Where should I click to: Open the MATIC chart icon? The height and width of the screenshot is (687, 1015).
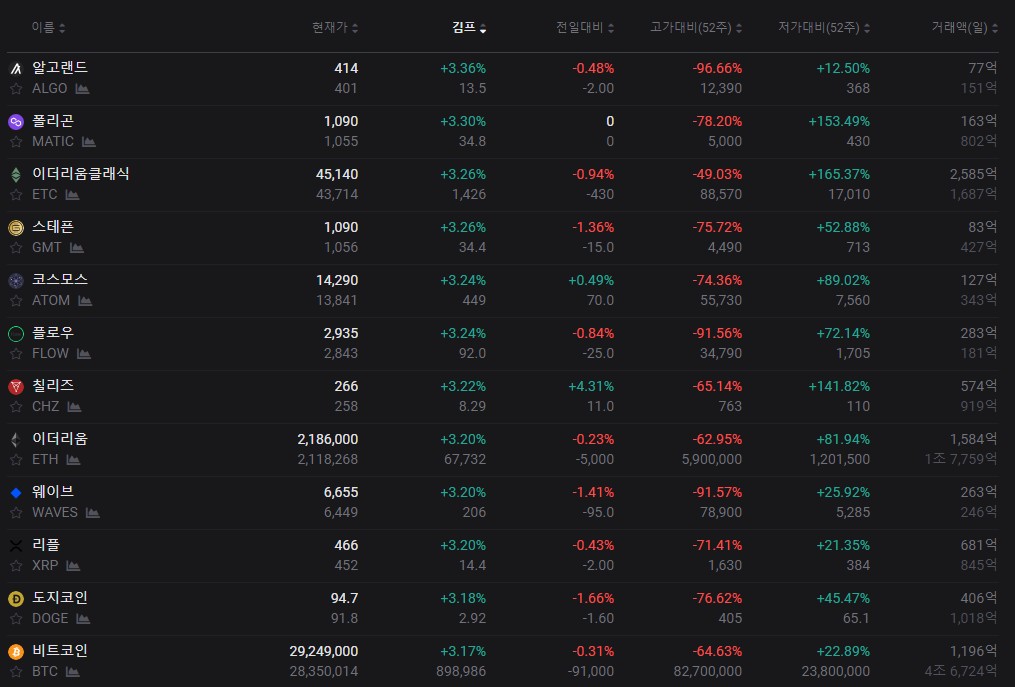(x=89, y=142)
